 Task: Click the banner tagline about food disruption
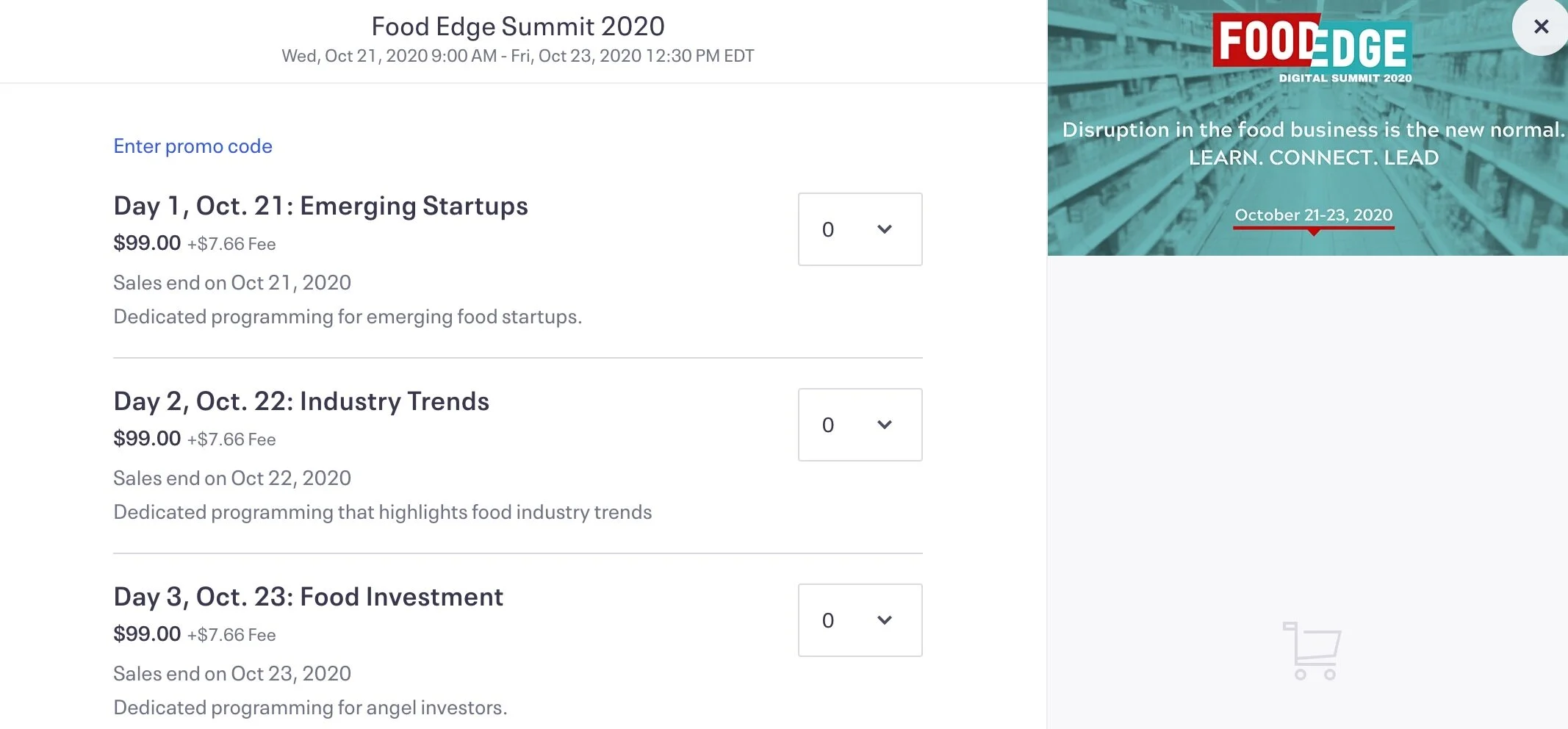(1313, 130)
